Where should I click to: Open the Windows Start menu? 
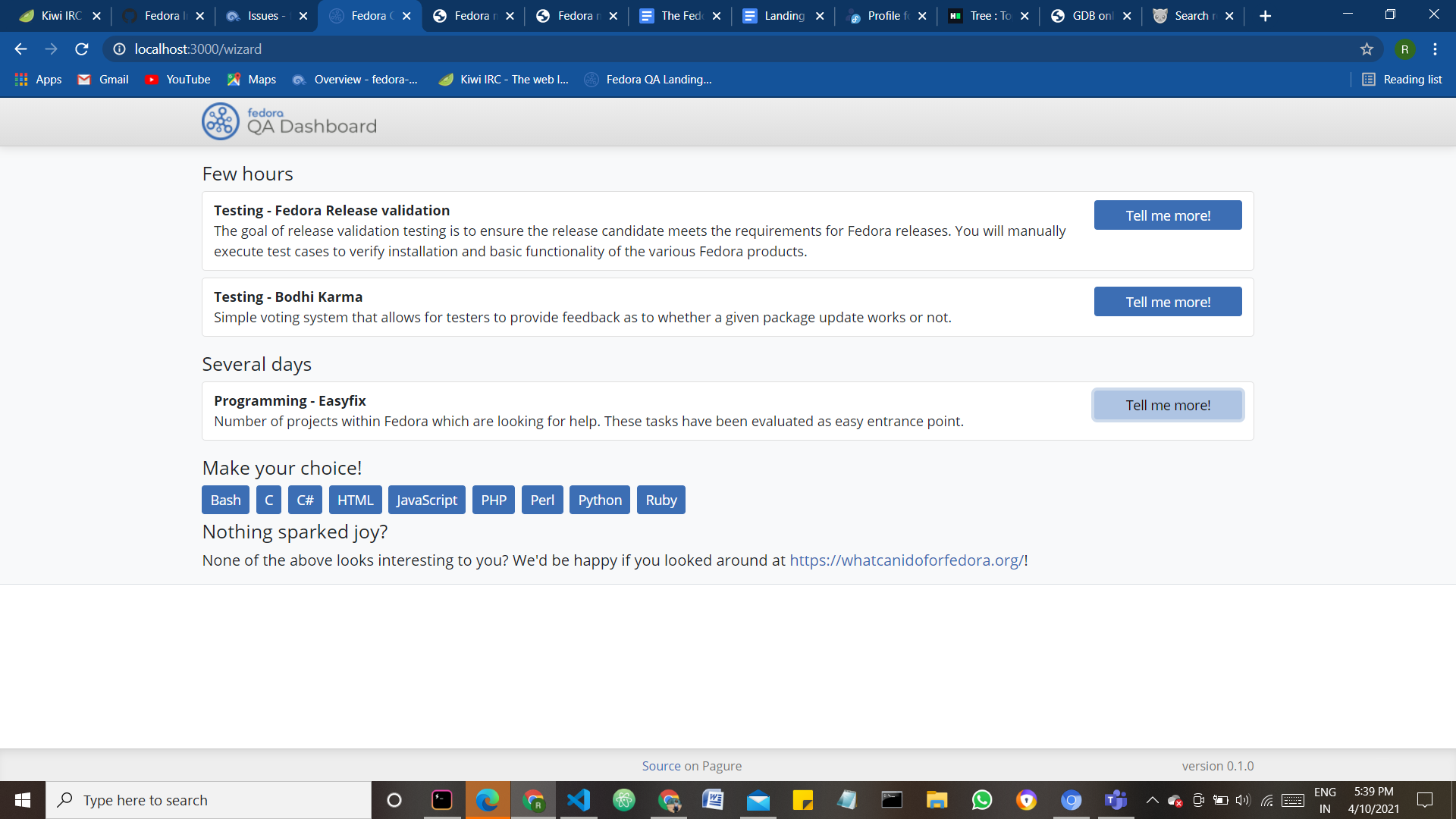tap(23, 800)
